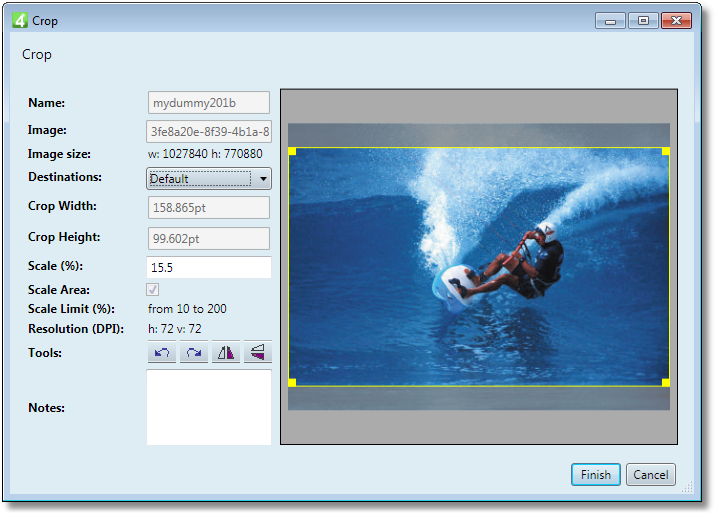Open the Destinations dropdown

[x=209, y=179]
